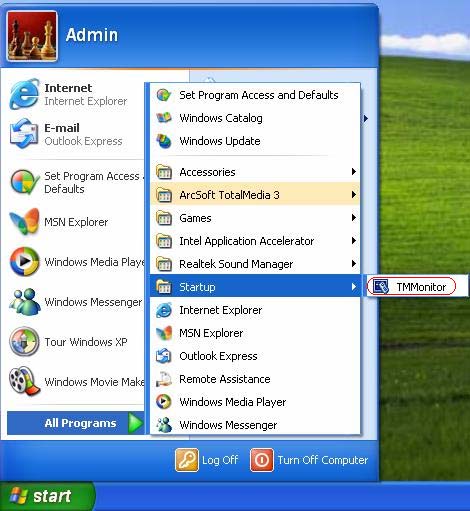Open E-mail pinned item text
This screenshot has width=470, height=511.
tap(62, 128)
